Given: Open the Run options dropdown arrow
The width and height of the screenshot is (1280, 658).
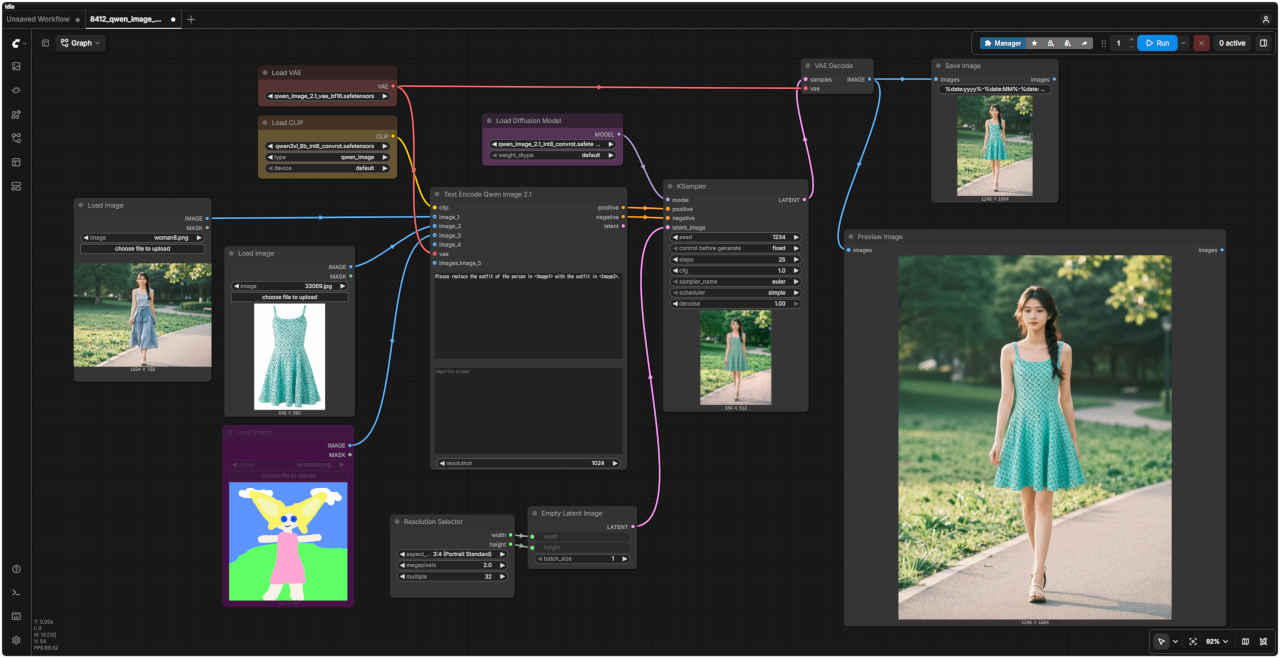Looking at the screenshot, I should [1184, 43].
